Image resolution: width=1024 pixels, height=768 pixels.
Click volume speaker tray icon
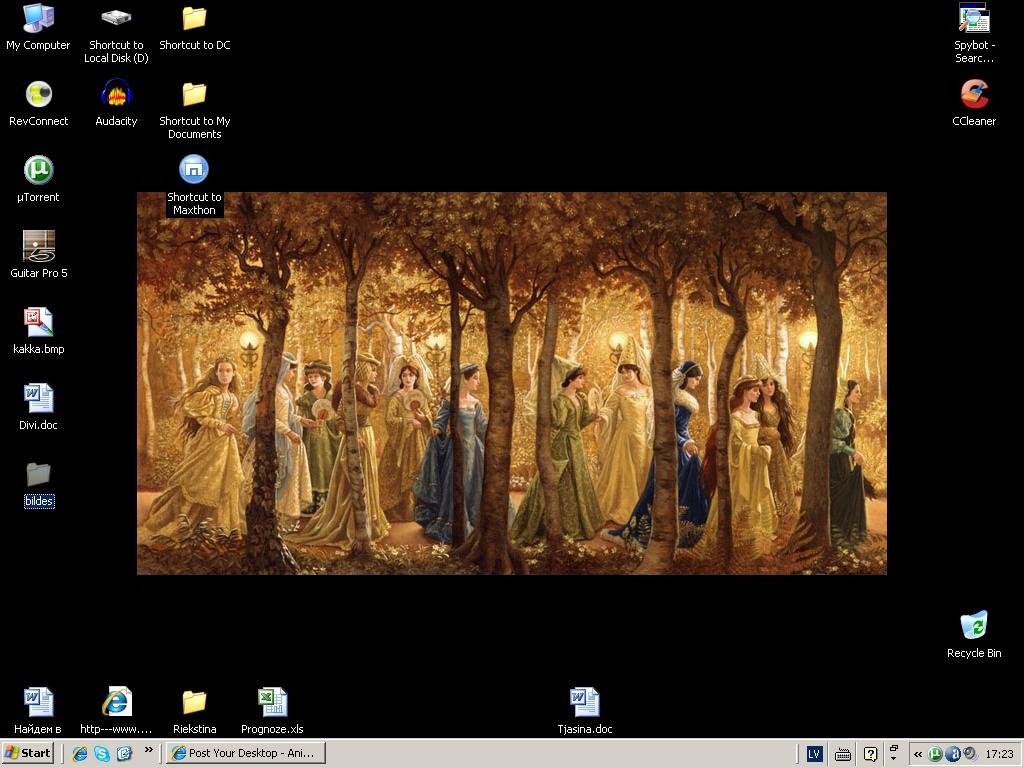pos(970,754)
